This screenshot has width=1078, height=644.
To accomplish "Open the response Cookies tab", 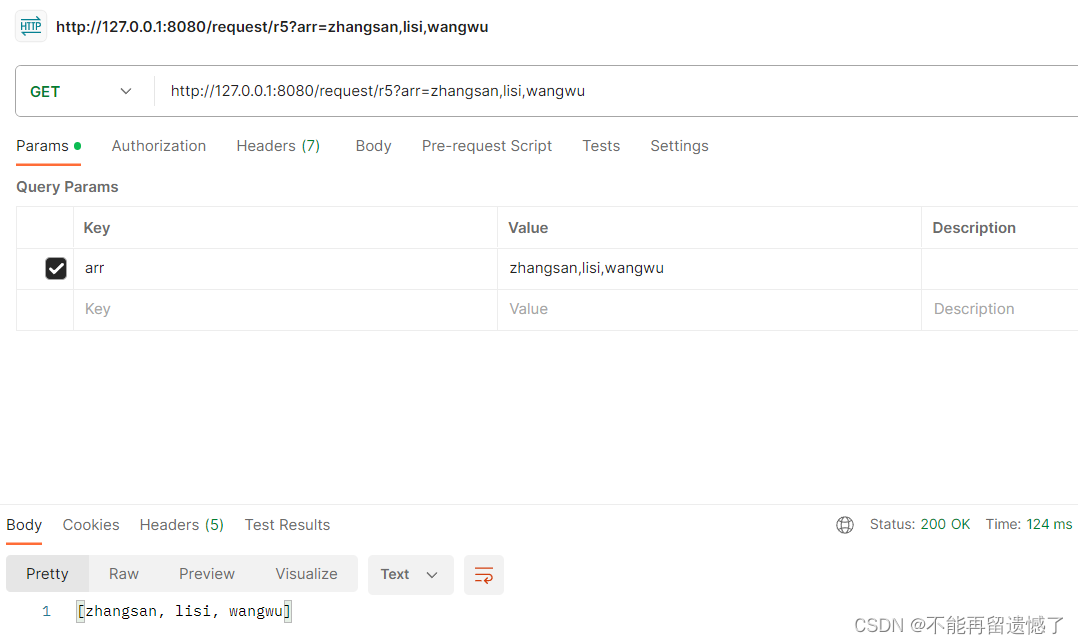I will pyautogui.click(x=91, y=525).
